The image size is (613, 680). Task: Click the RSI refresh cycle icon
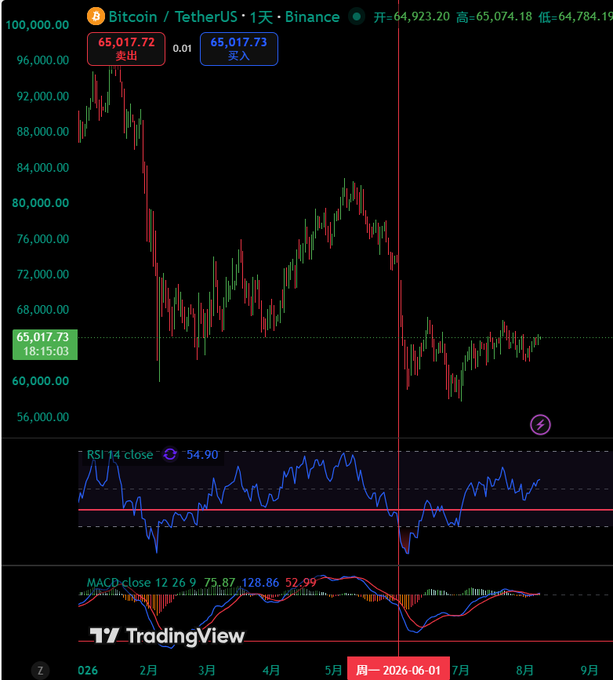pyautogui.click(x=170, y=454)
